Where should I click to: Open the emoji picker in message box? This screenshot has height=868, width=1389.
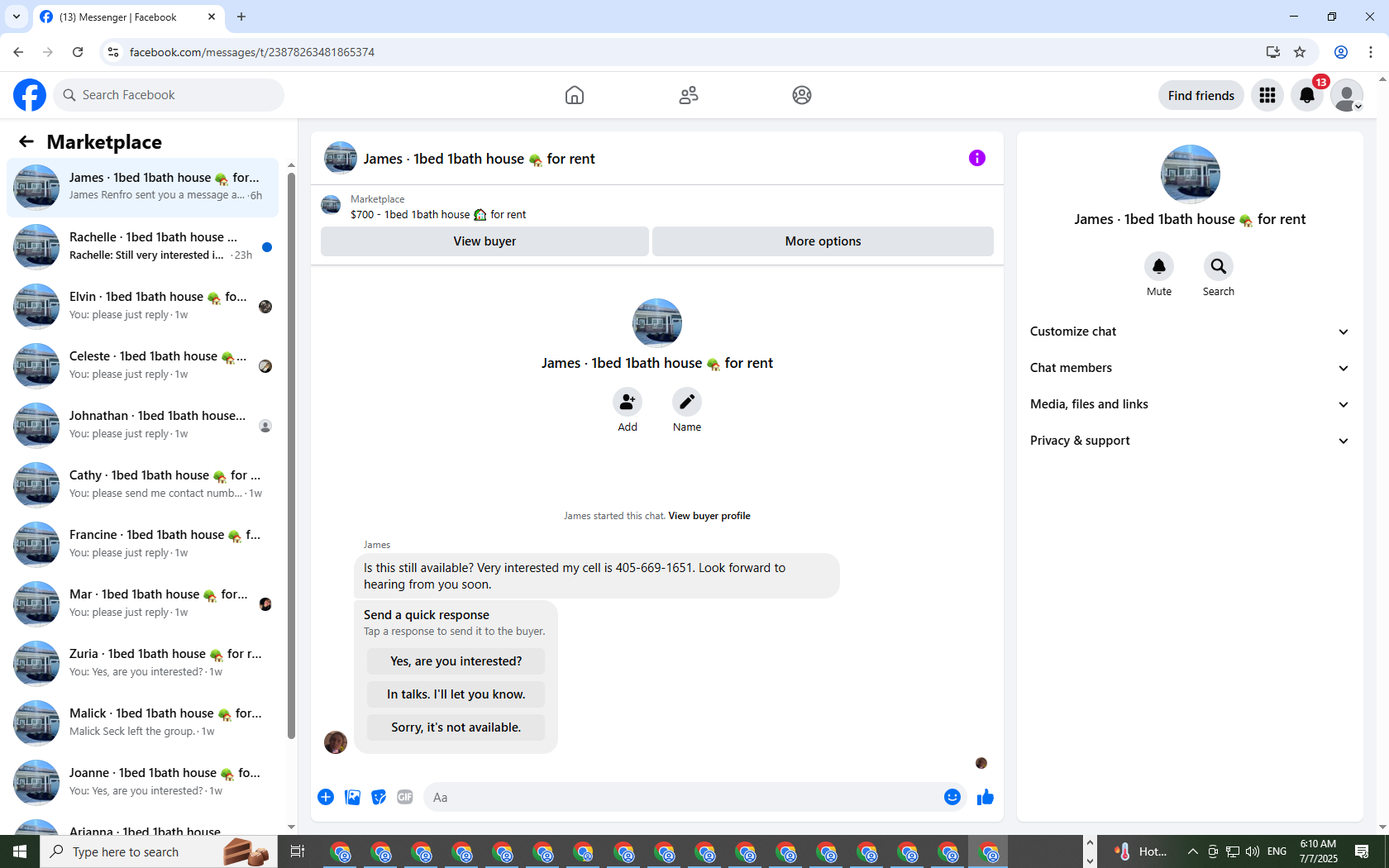tap(952, 797)
